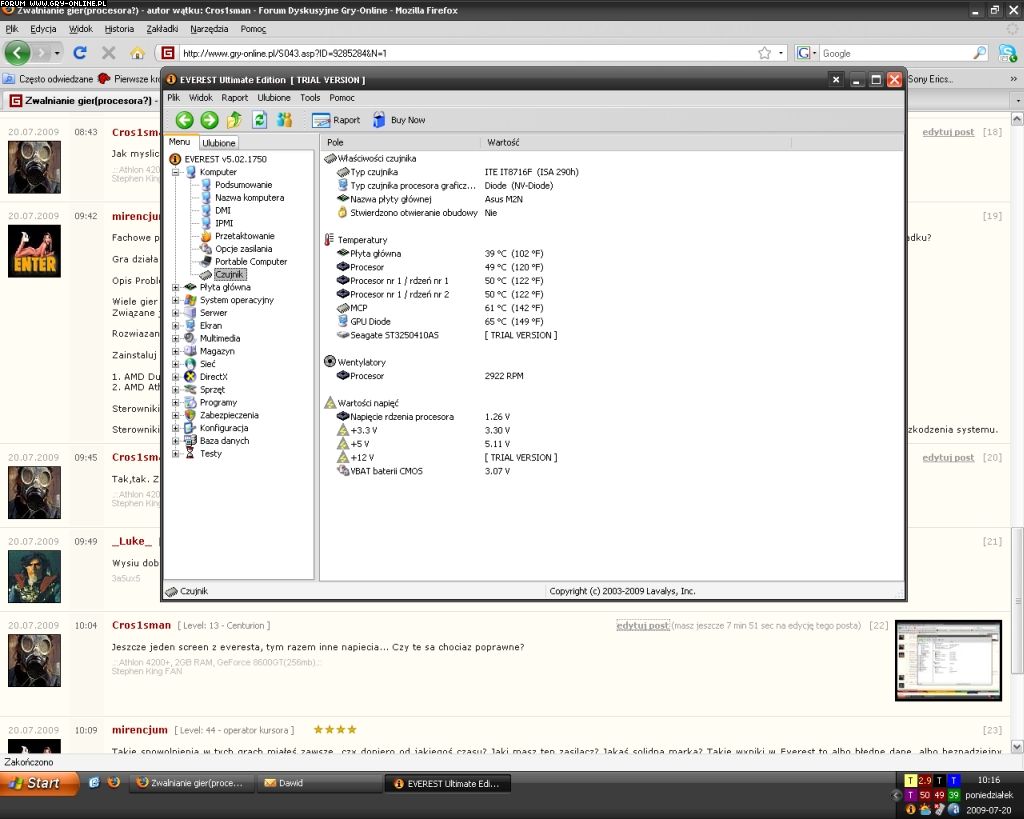Select Podsumowanie in the tree
Screen dimensions: 1024x819
click(243, 185)
